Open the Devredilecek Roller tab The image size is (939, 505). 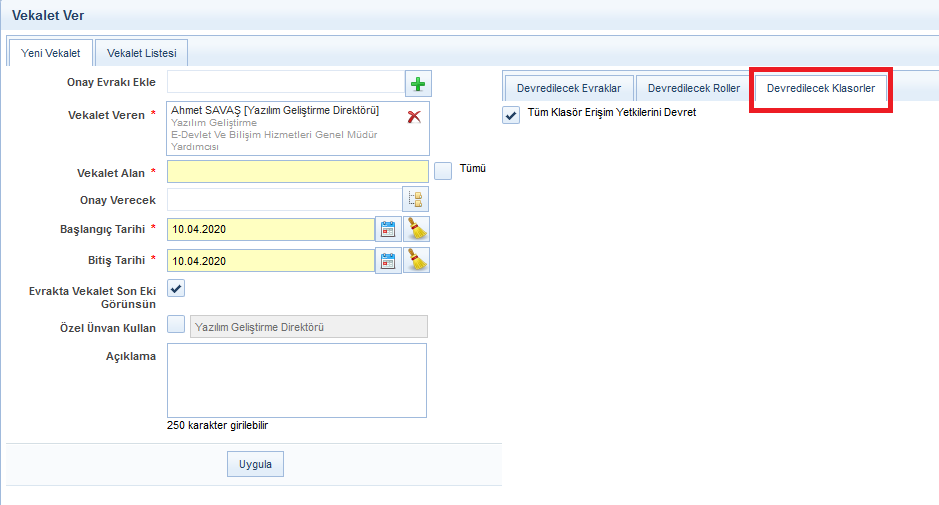[x=693, y=88]
